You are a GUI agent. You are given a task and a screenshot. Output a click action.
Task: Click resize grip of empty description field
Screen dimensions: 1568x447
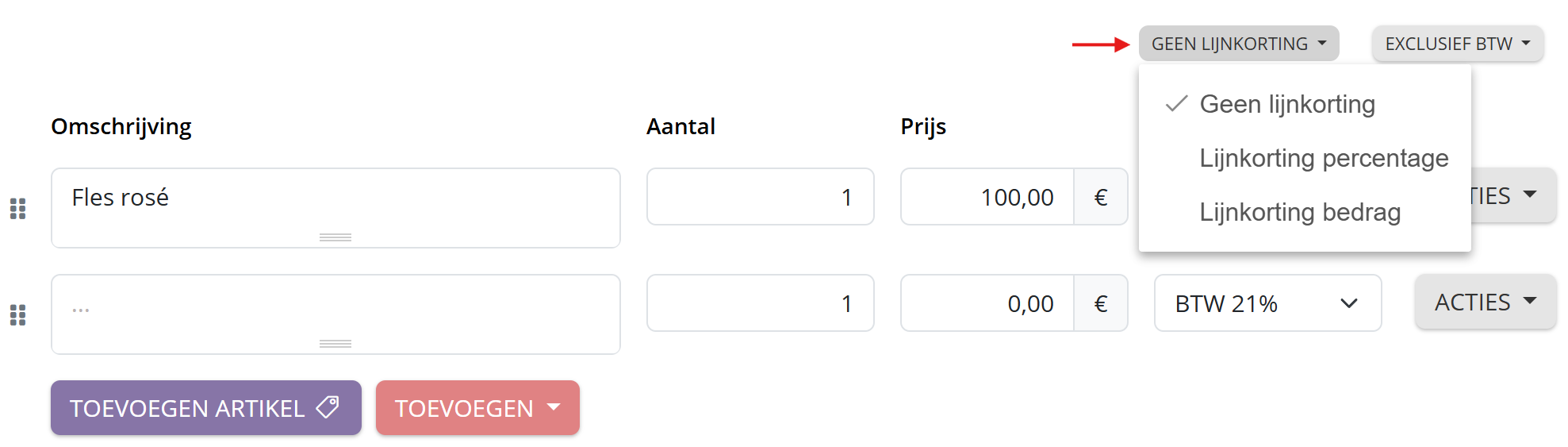(335, 344)
